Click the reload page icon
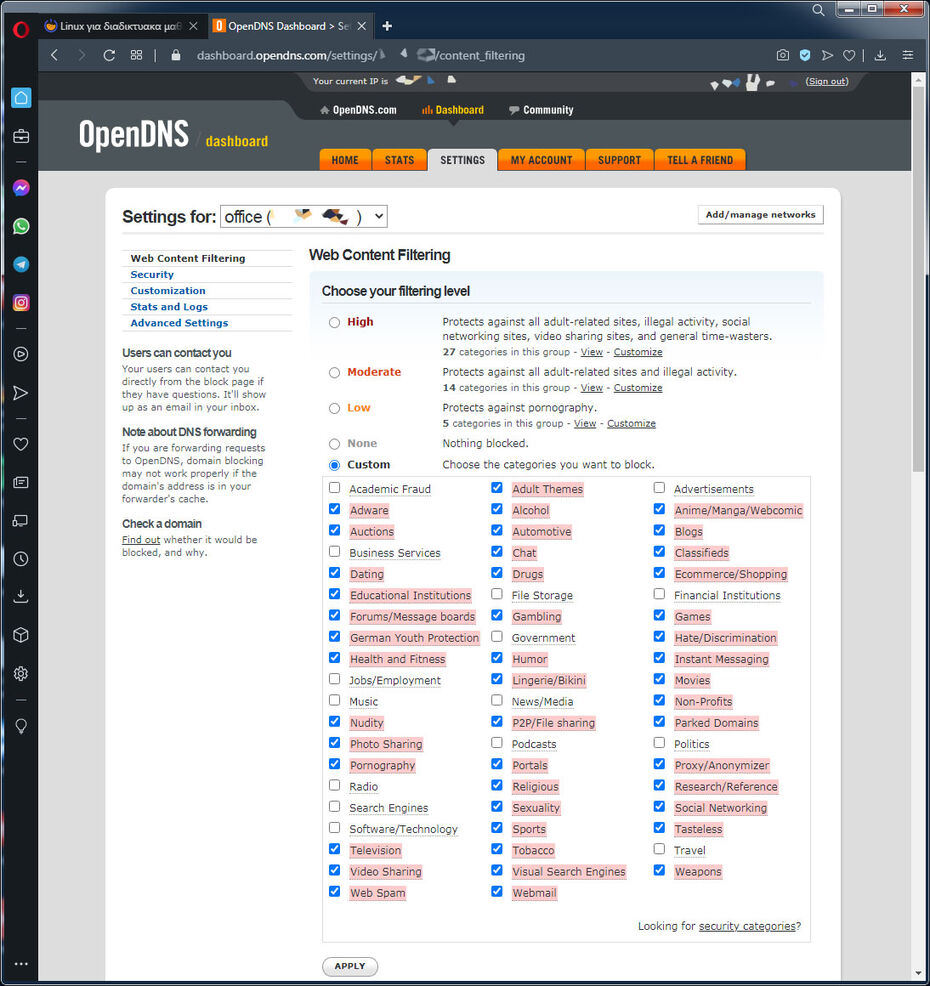 coord(109,55)
